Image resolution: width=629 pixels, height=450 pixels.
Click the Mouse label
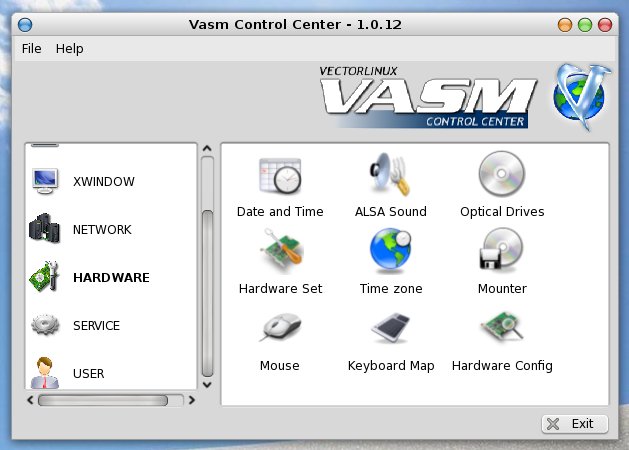tap(279, 365)
